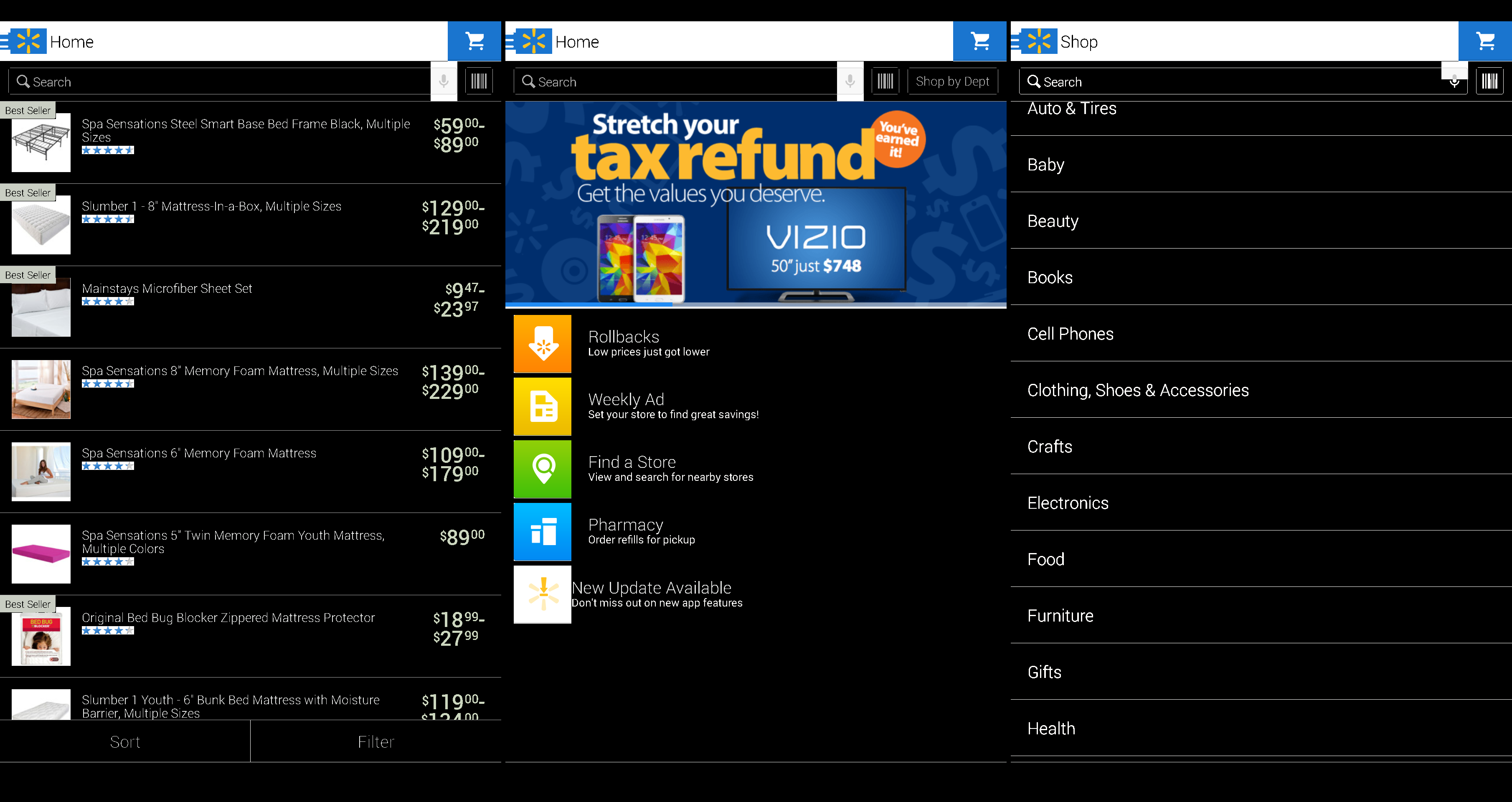
Task: Tap the barcode scanner beside the Shop by Dept button
Action: pyautogui.click(x=885, y=81)
